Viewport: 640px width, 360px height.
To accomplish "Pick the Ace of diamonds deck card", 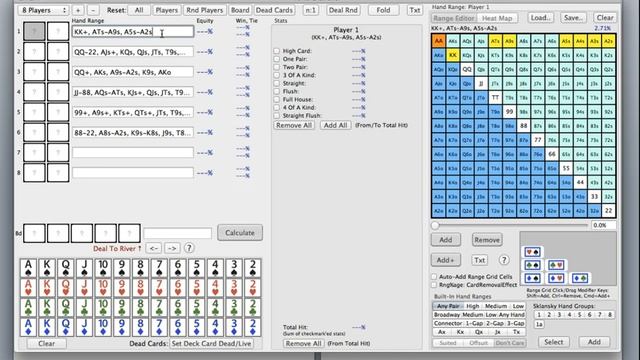I will coord(28,327).
